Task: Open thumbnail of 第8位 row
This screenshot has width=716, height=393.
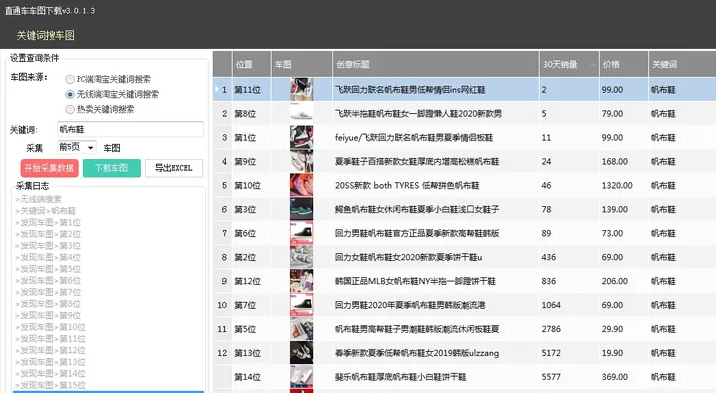Action: pos(301,114)
